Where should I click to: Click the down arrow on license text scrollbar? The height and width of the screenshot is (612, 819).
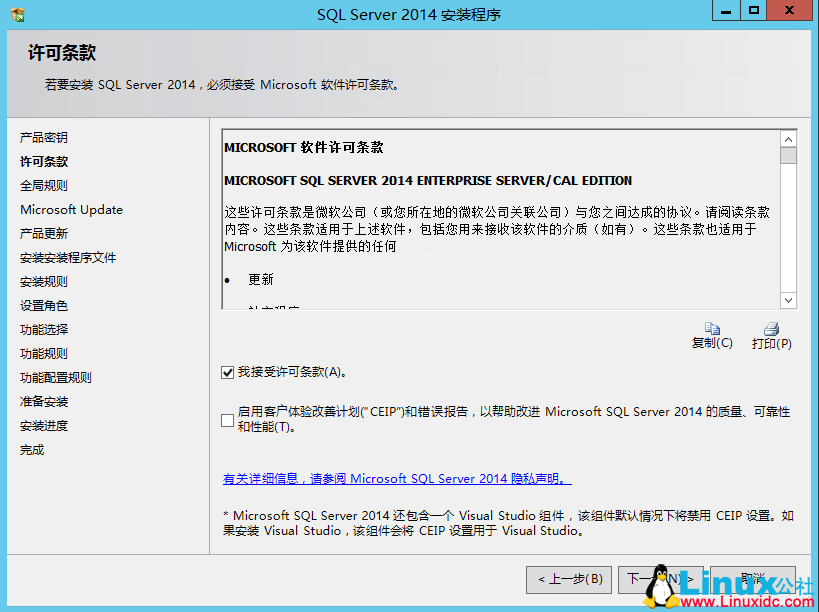788,299
